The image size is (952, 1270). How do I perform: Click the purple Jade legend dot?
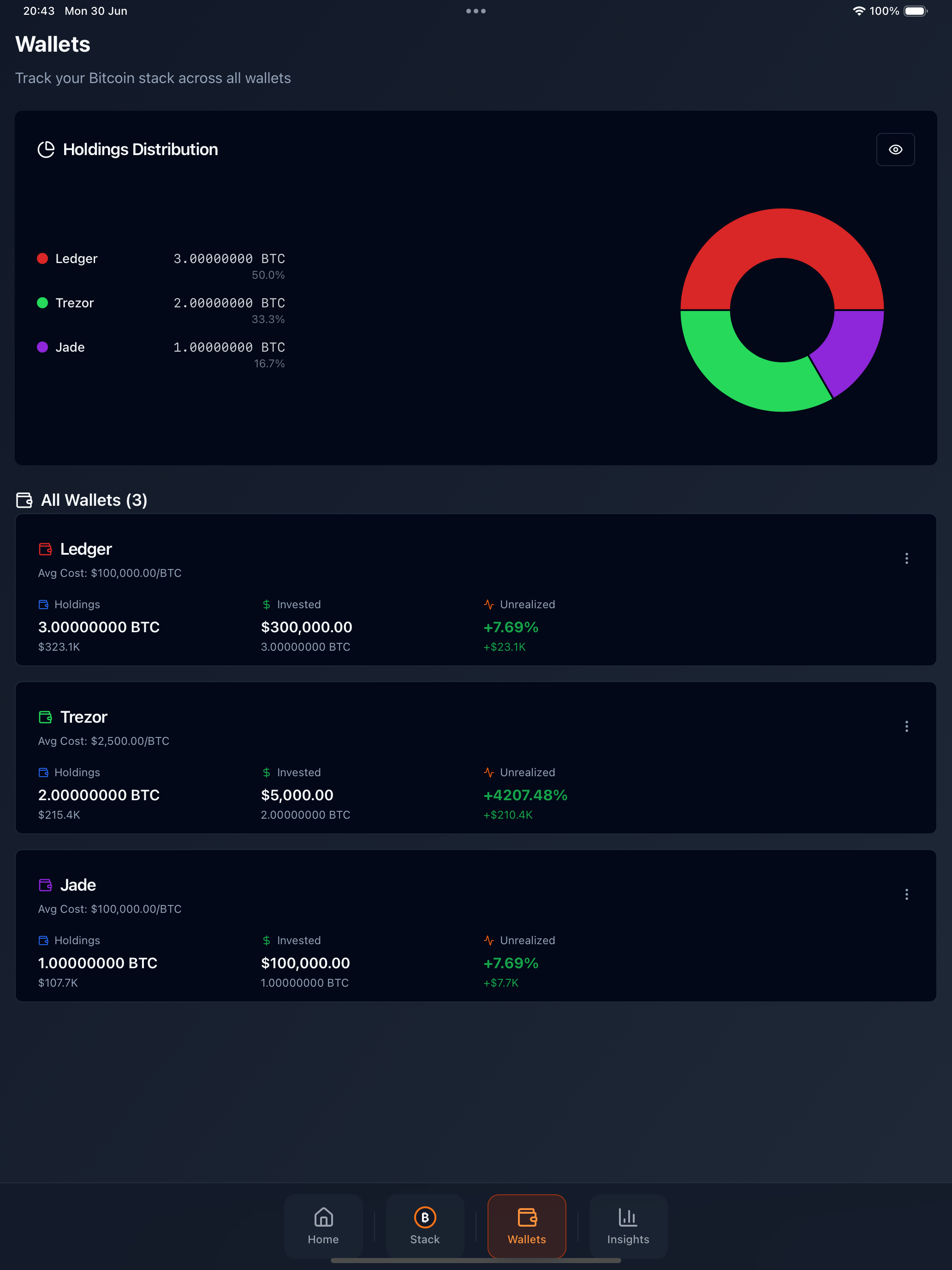(42, 347)
